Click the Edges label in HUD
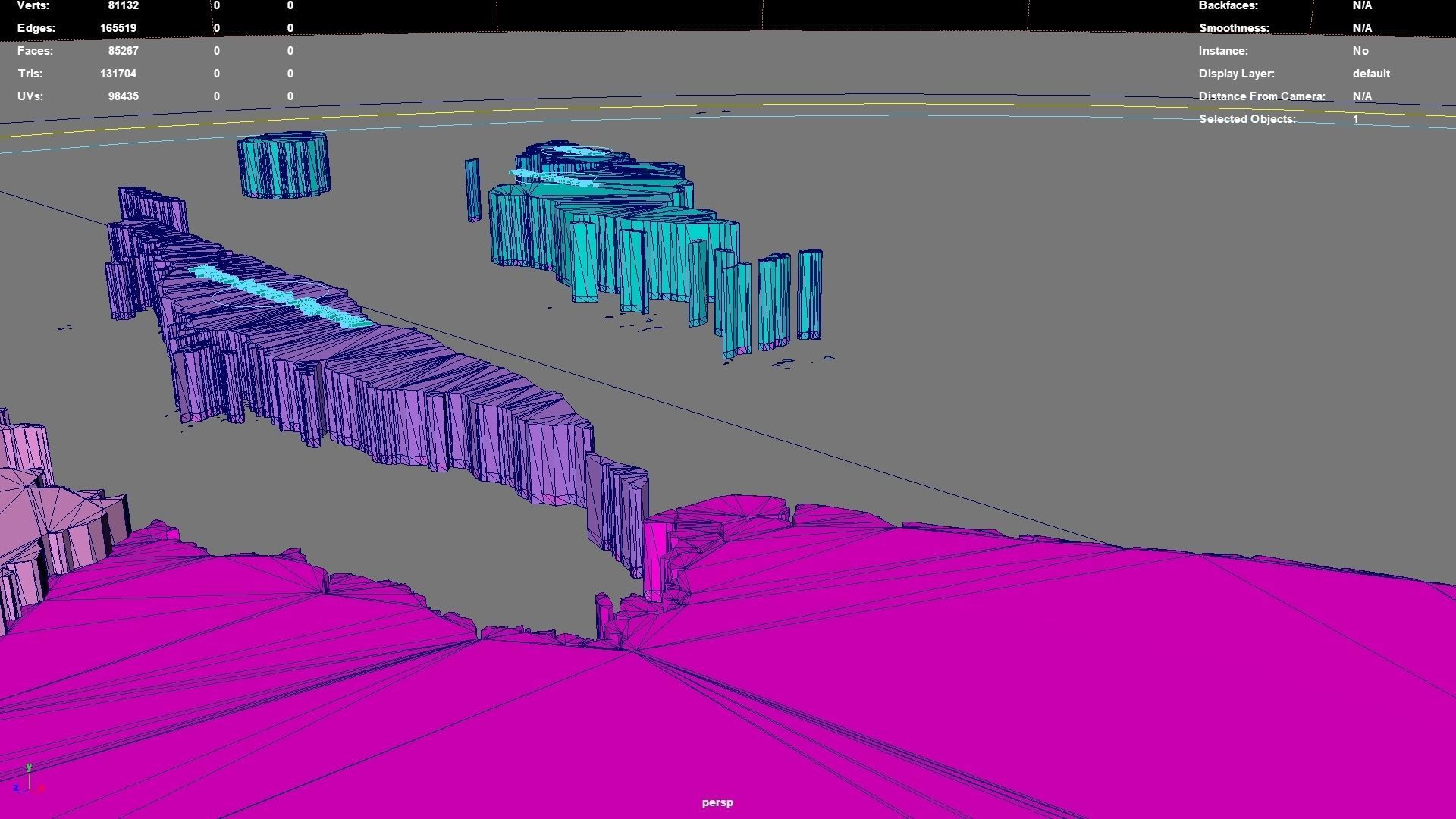The width and height of the screenshot is (1456, 819). click(x=36, y=28)
